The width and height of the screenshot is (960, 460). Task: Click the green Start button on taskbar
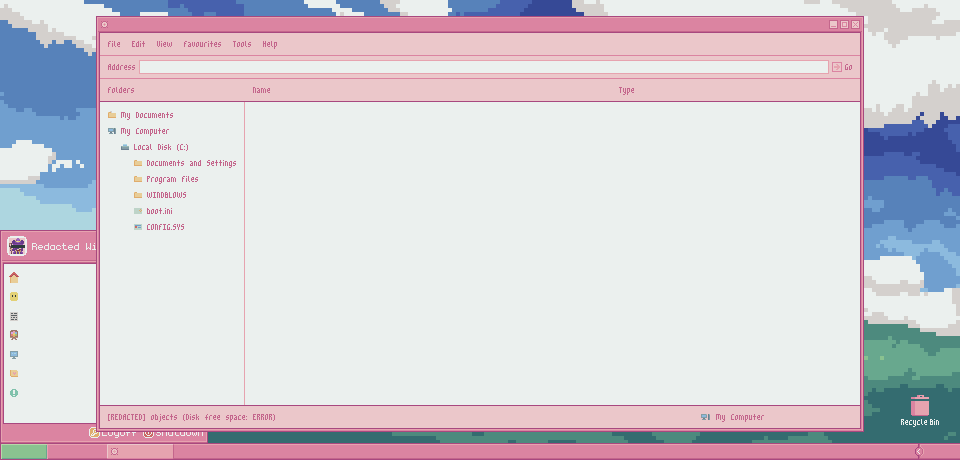pyautogui.click(x=24, y=452)
